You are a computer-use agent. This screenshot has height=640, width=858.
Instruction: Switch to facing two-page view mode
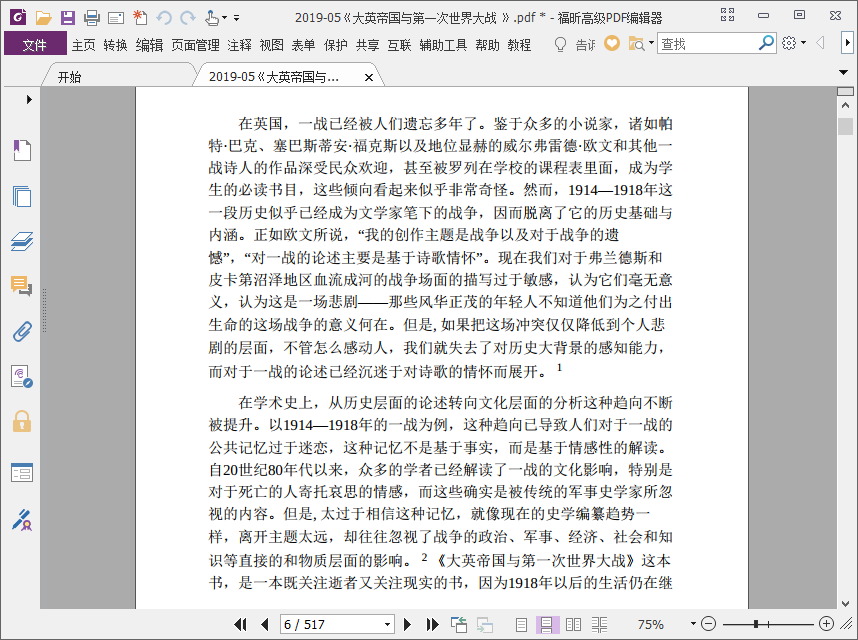tap(573, 624)
